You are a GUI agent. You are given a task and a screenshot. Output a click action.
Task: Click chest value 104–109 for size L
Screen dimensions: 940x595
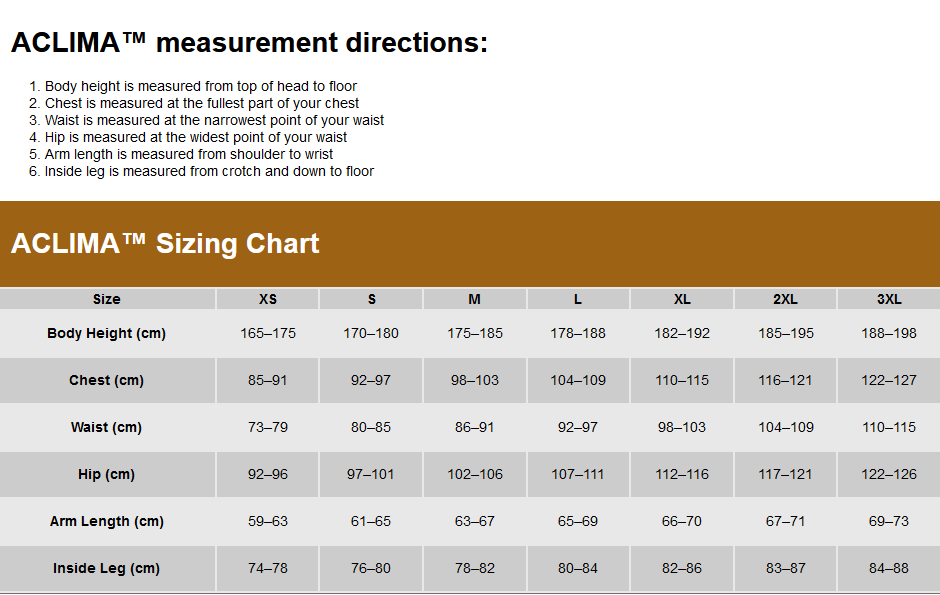pyautogui.click(x=578, y=380)
